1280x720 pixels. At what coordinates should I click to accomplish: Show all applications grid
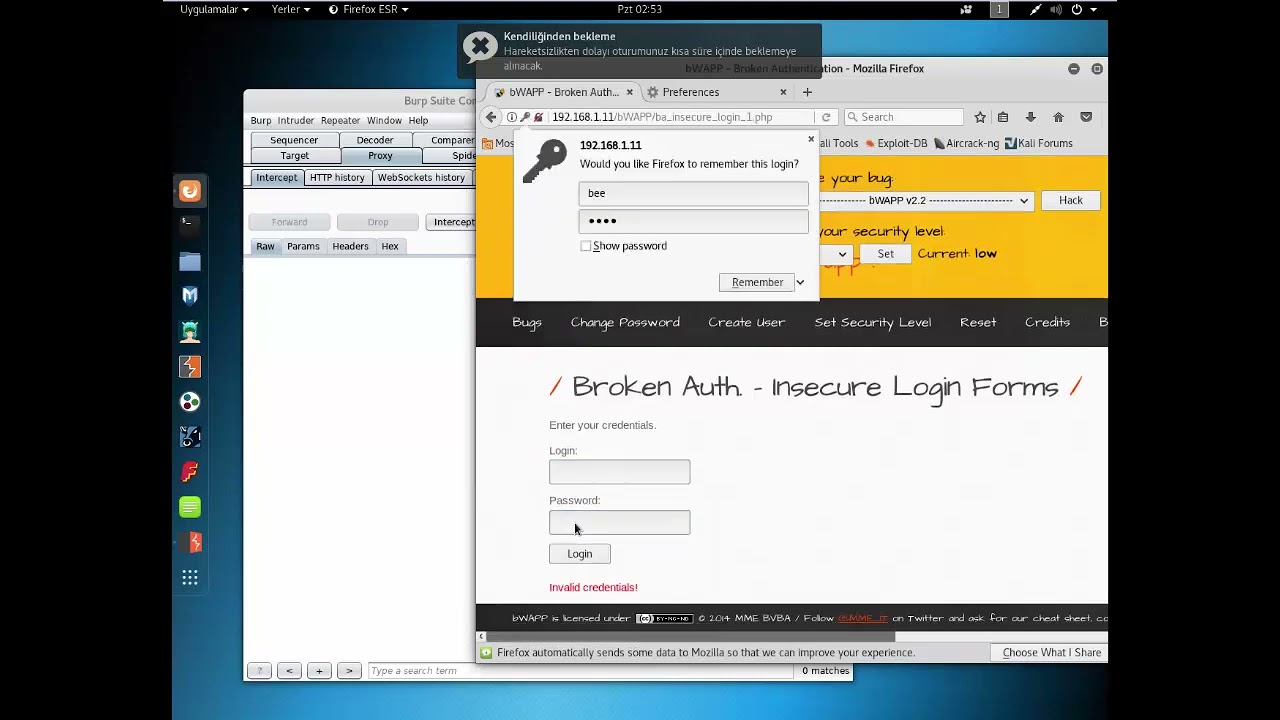(190, 577)
